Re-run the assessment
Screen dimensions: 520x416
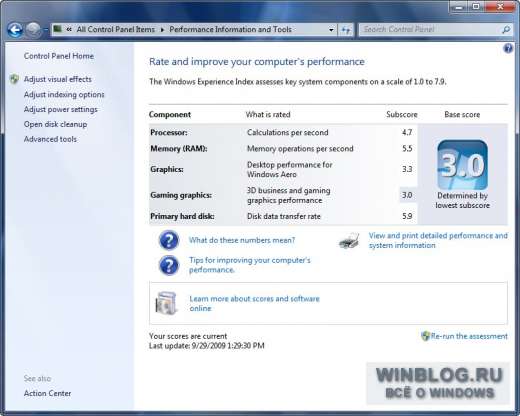[x=469, y=336]
